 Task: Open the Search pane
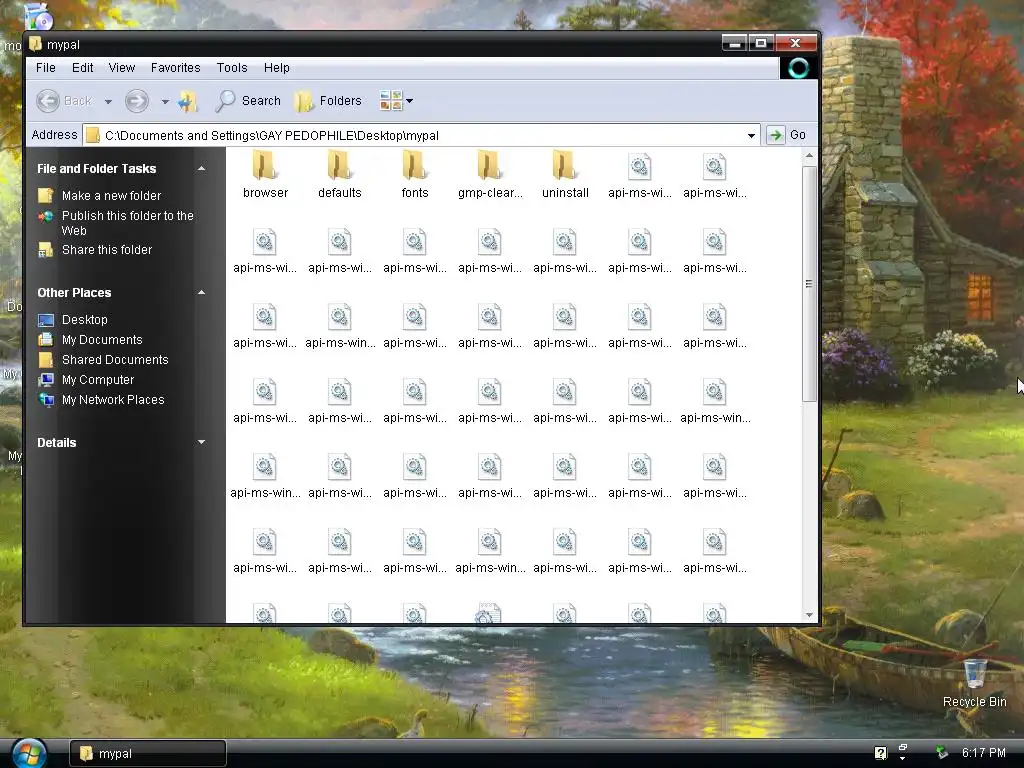click(x=248, y=101)
